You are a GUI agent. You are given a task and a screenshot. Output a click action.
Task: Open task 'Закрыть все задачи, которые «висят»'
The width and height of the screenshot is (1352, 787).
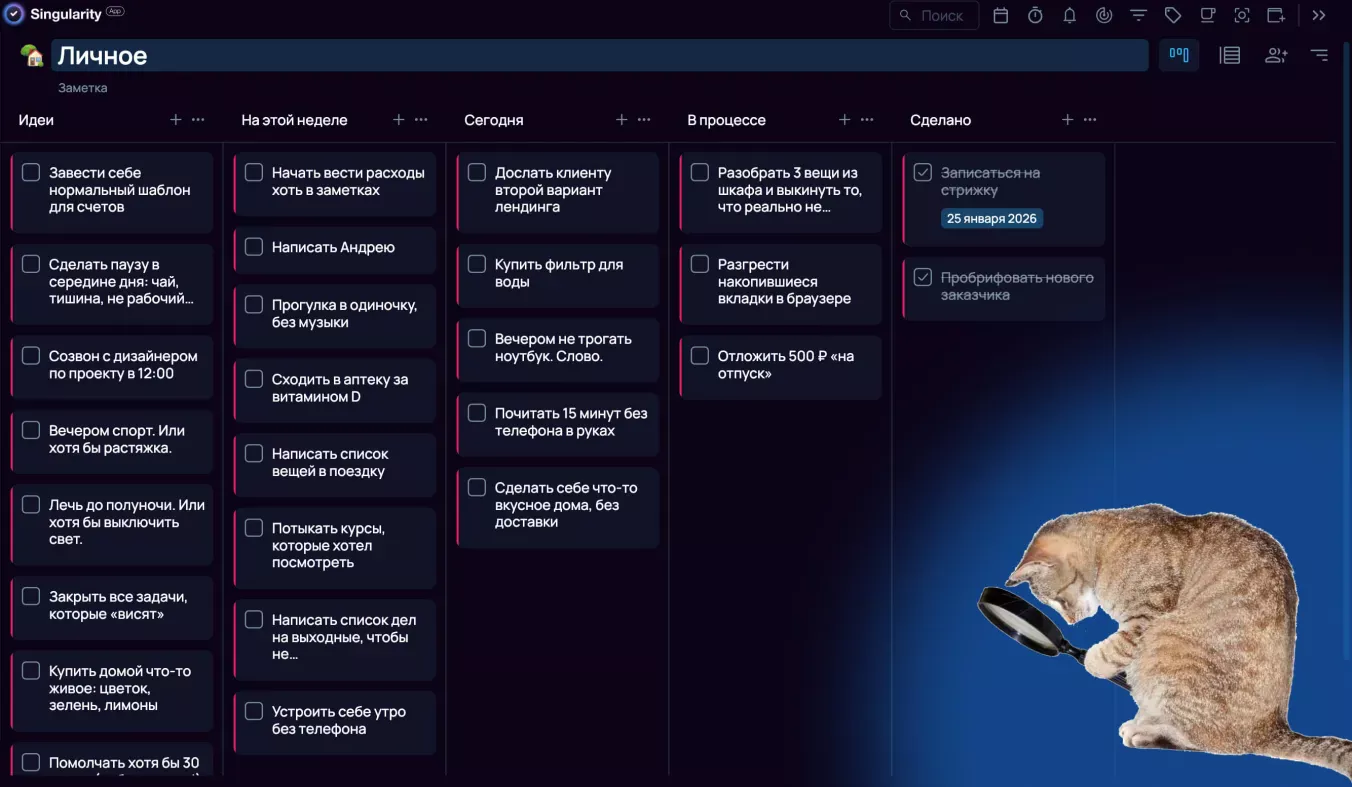pyautogui.click(x=112, y=606)
